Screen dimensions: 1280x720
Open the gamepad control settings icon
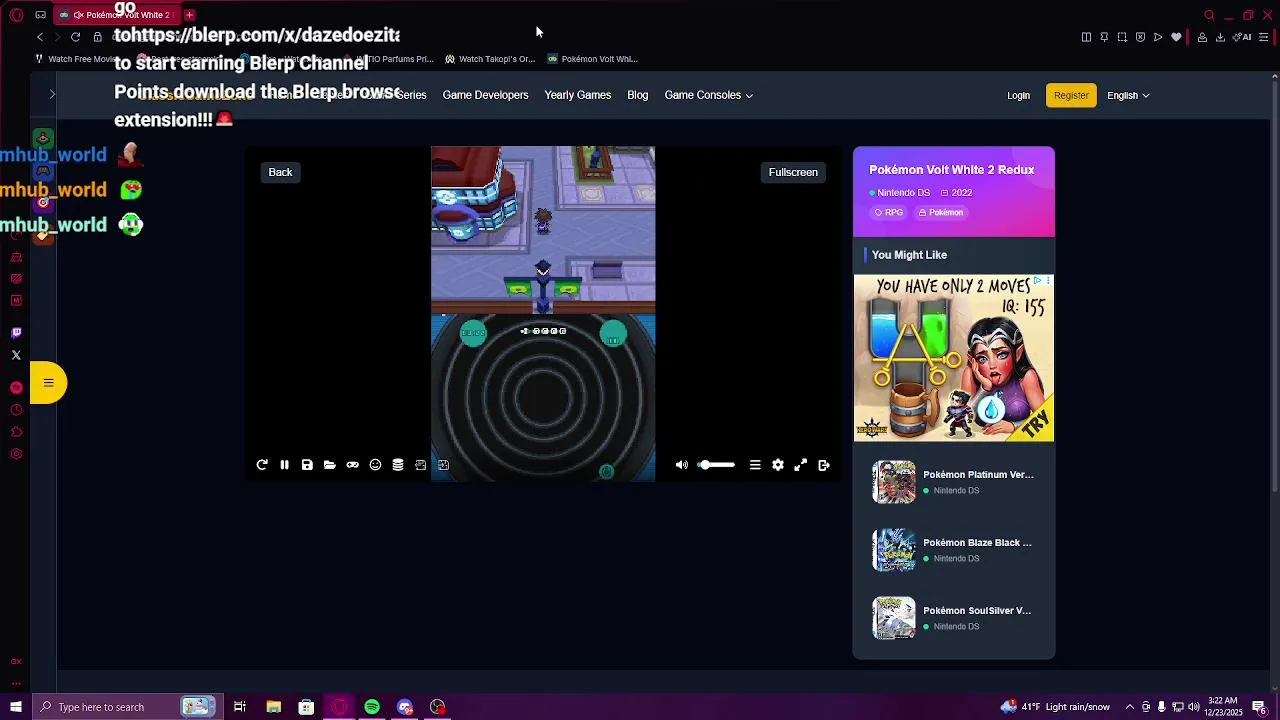point(352,465)
